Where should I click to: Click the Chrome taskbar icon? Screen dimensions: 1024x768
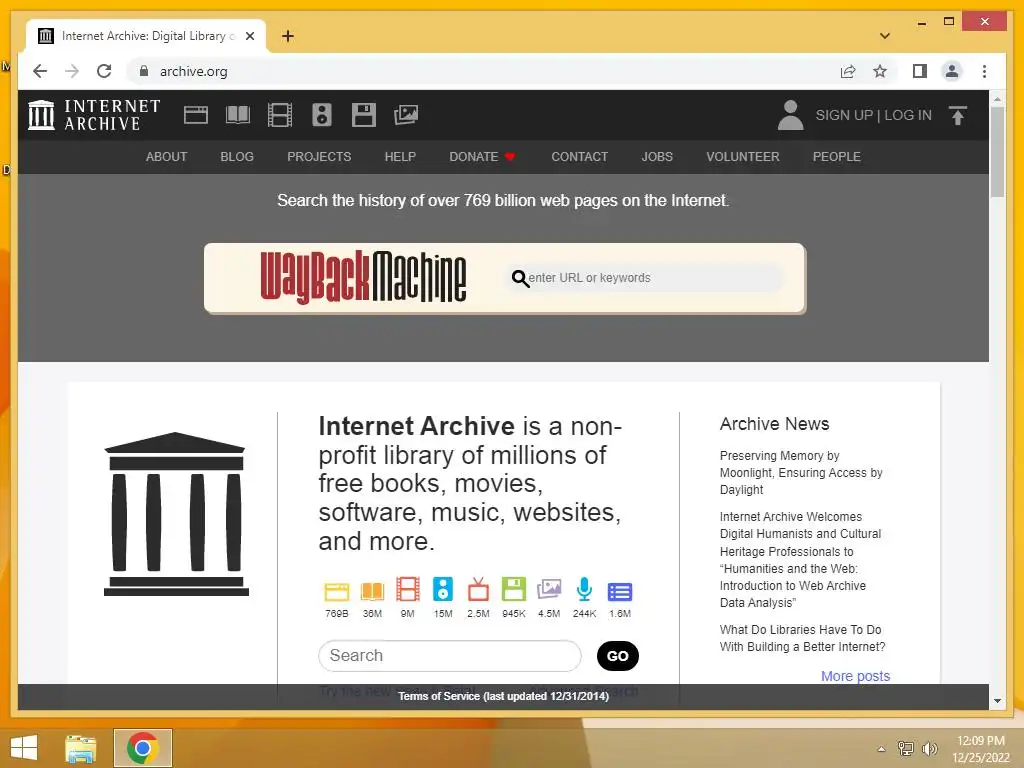point(143,748)
